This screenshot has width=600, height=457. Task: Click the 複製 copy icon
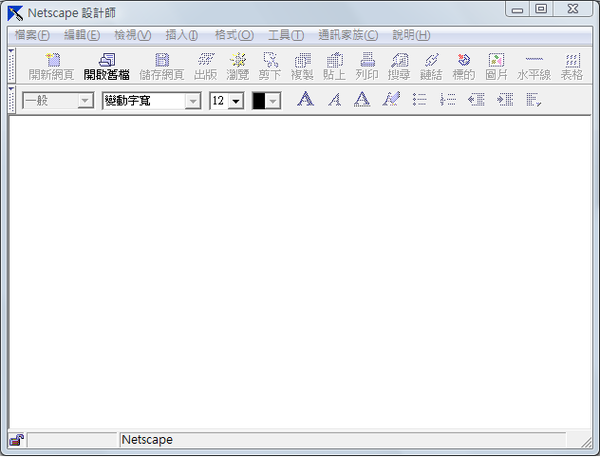tap(302, 66)
